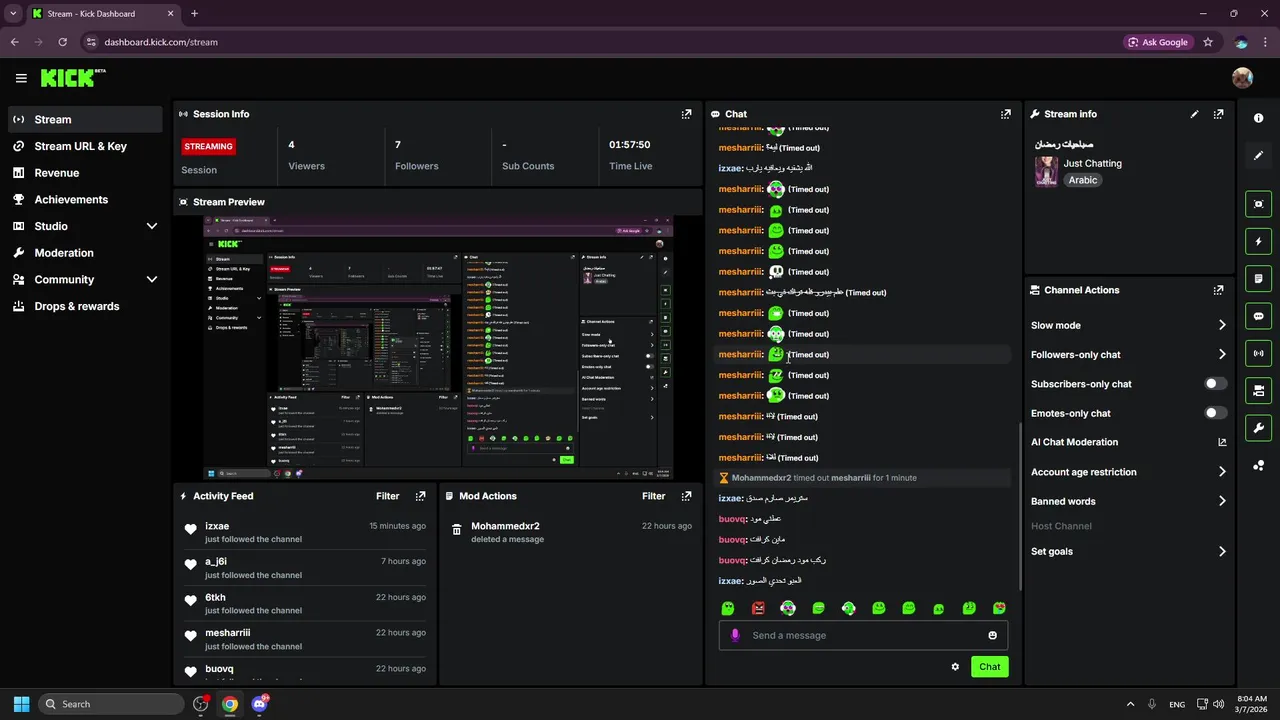
Task: Toggle the chat bubble widget icon
Action: [1258, 316]
